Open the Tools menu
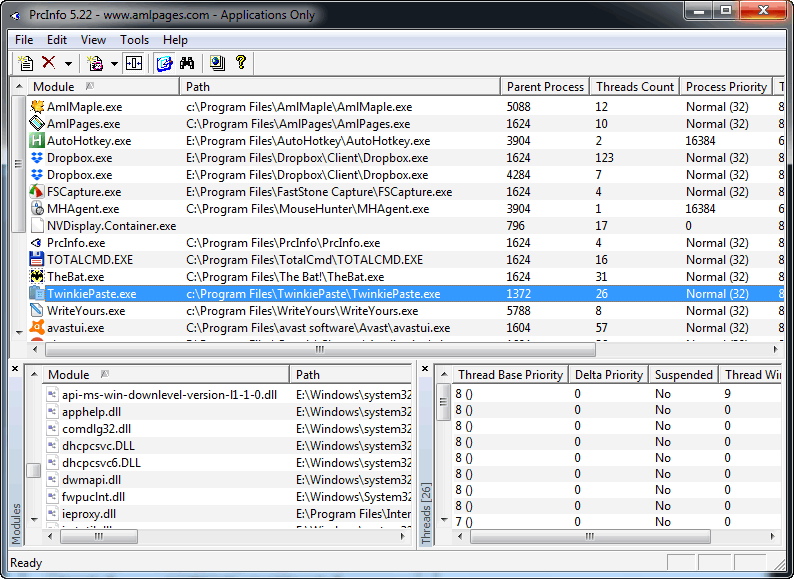794x579 pixels. [x=134, y=40]
